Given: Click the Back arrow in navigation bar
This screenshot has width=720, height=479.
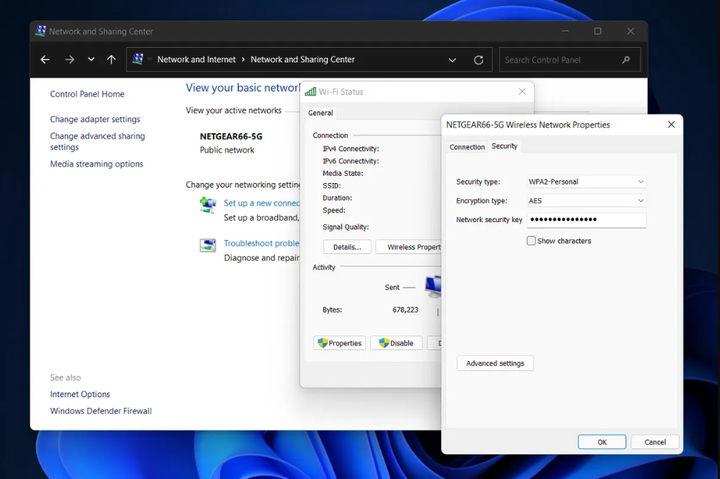Looking at the screenshot, I should (x=45, y=60).
